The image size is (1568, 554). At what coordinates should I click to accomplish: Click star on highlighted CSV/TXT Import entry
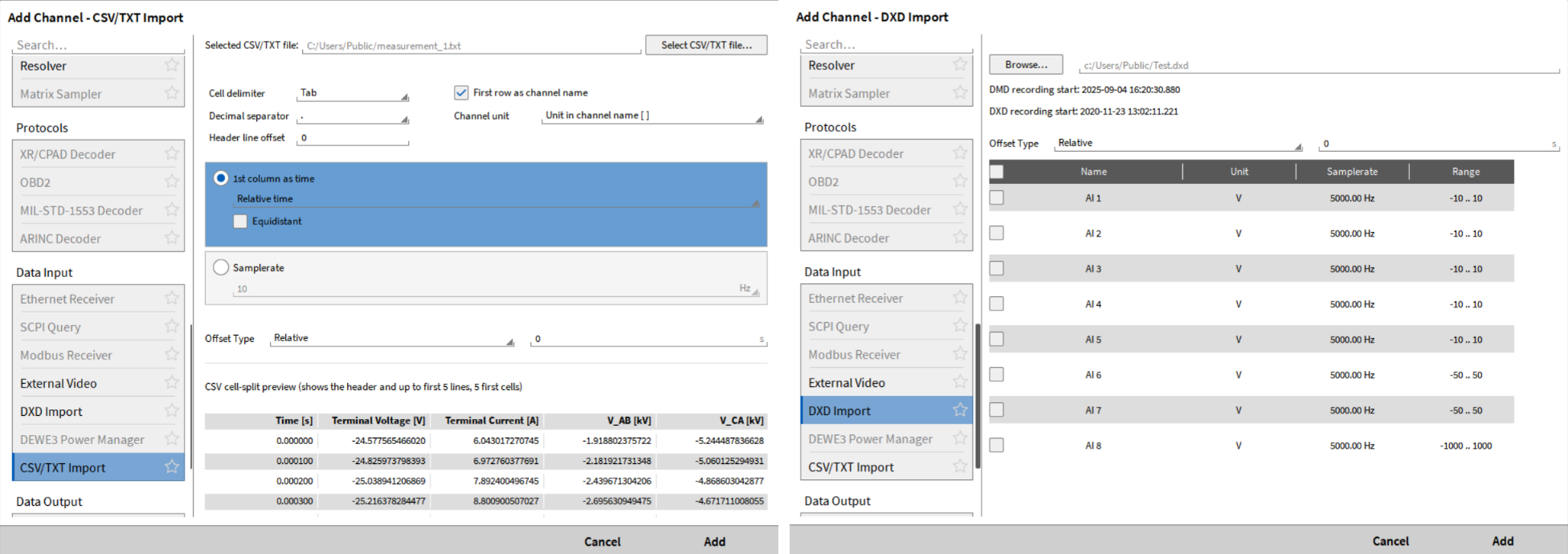[171, 467]
